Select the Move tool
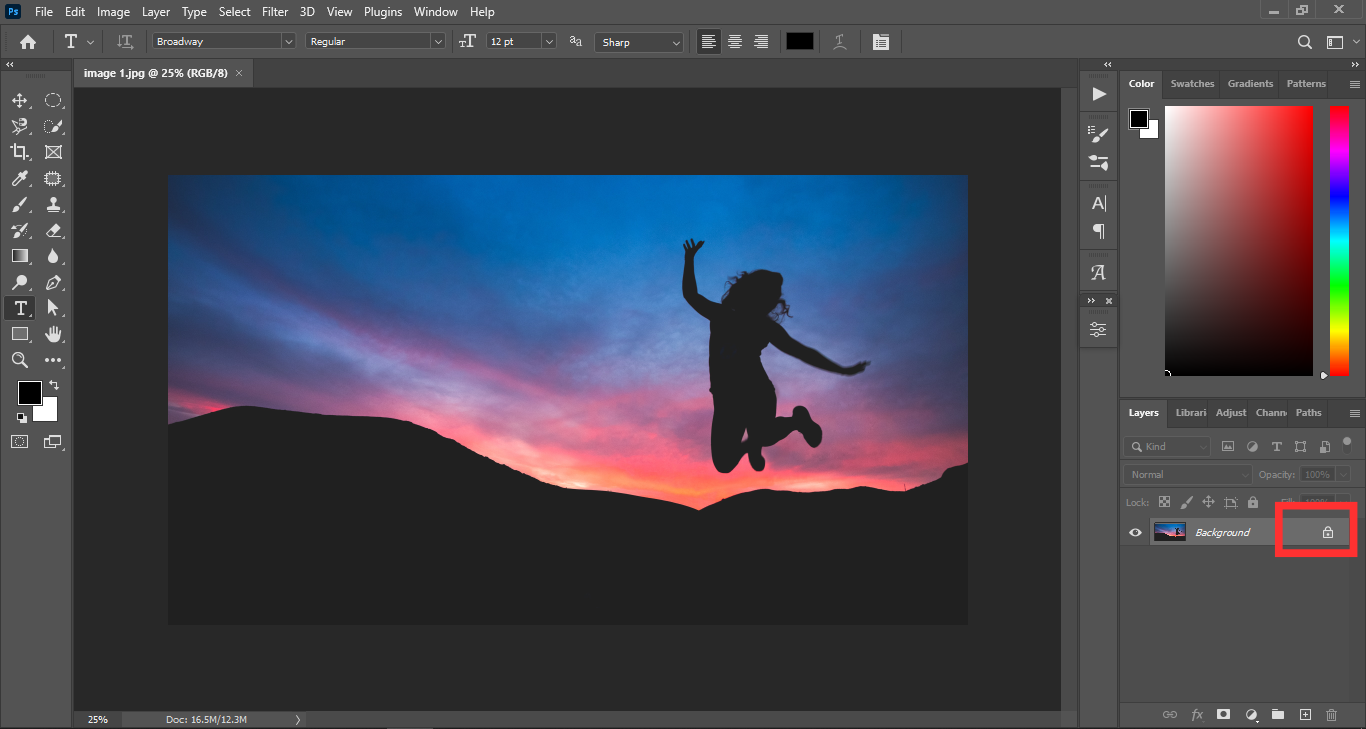 (19, 100)
